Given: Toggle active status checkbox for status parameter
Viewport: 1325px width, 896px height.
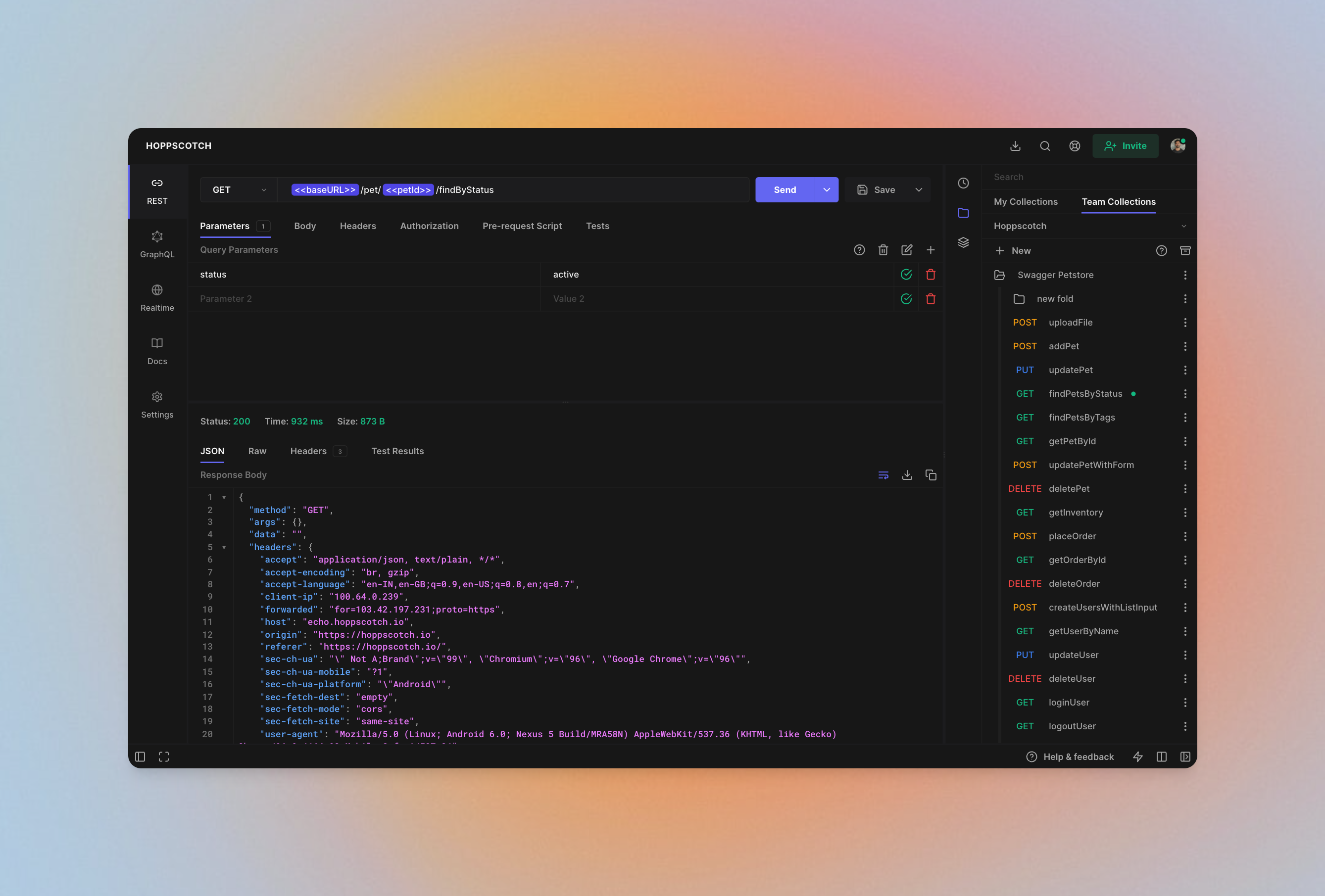Looking at the screenshot, I should tap(906, 274).
